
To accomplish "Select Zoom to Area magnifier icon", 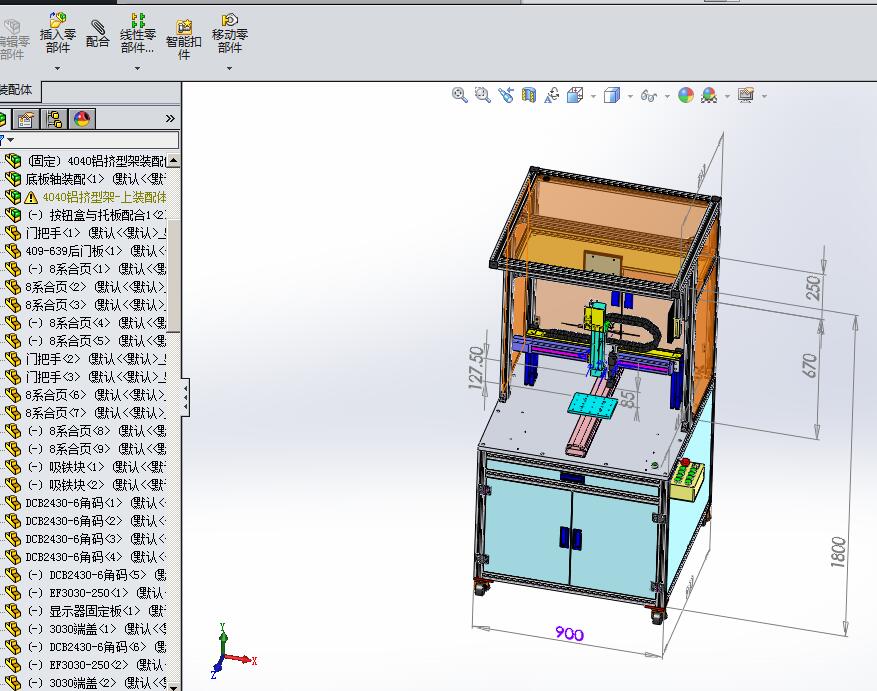I will [482, 95].
